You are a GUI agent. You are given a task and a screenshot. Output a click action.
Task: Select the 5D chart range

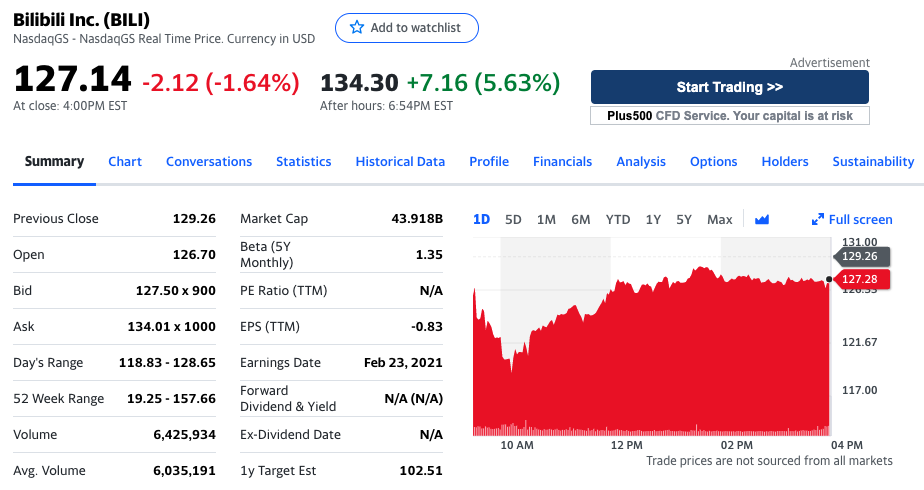513,220
